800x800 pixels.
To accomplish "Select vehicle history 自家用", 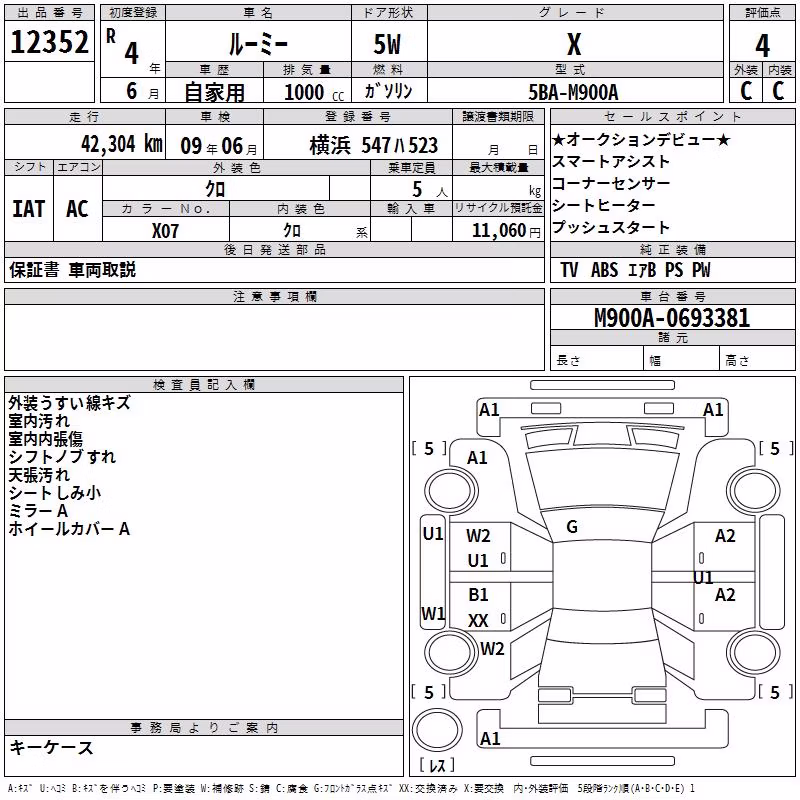I will tap(214, 92).
